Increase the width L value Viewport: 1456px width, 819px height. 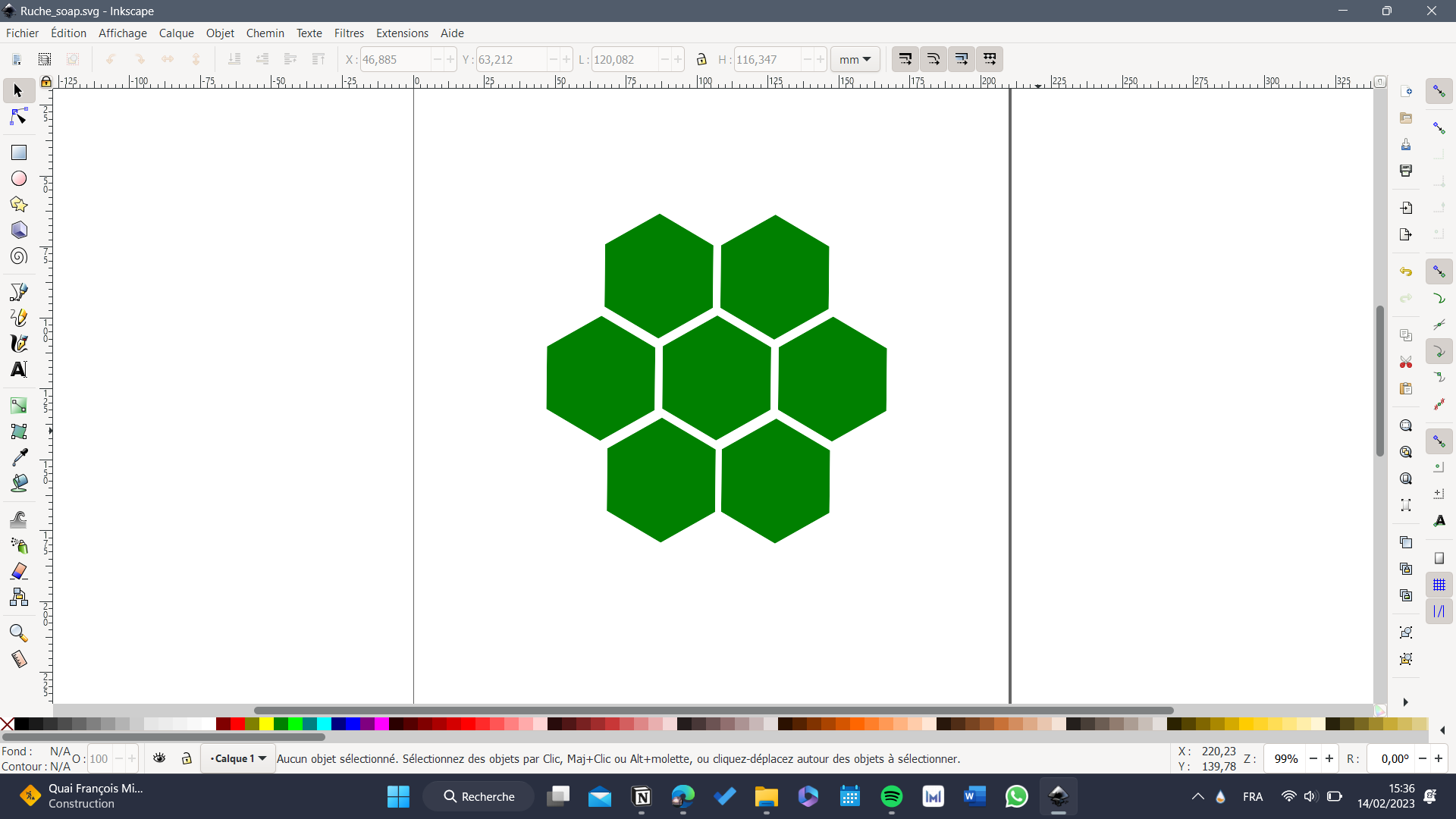(678, 59)
